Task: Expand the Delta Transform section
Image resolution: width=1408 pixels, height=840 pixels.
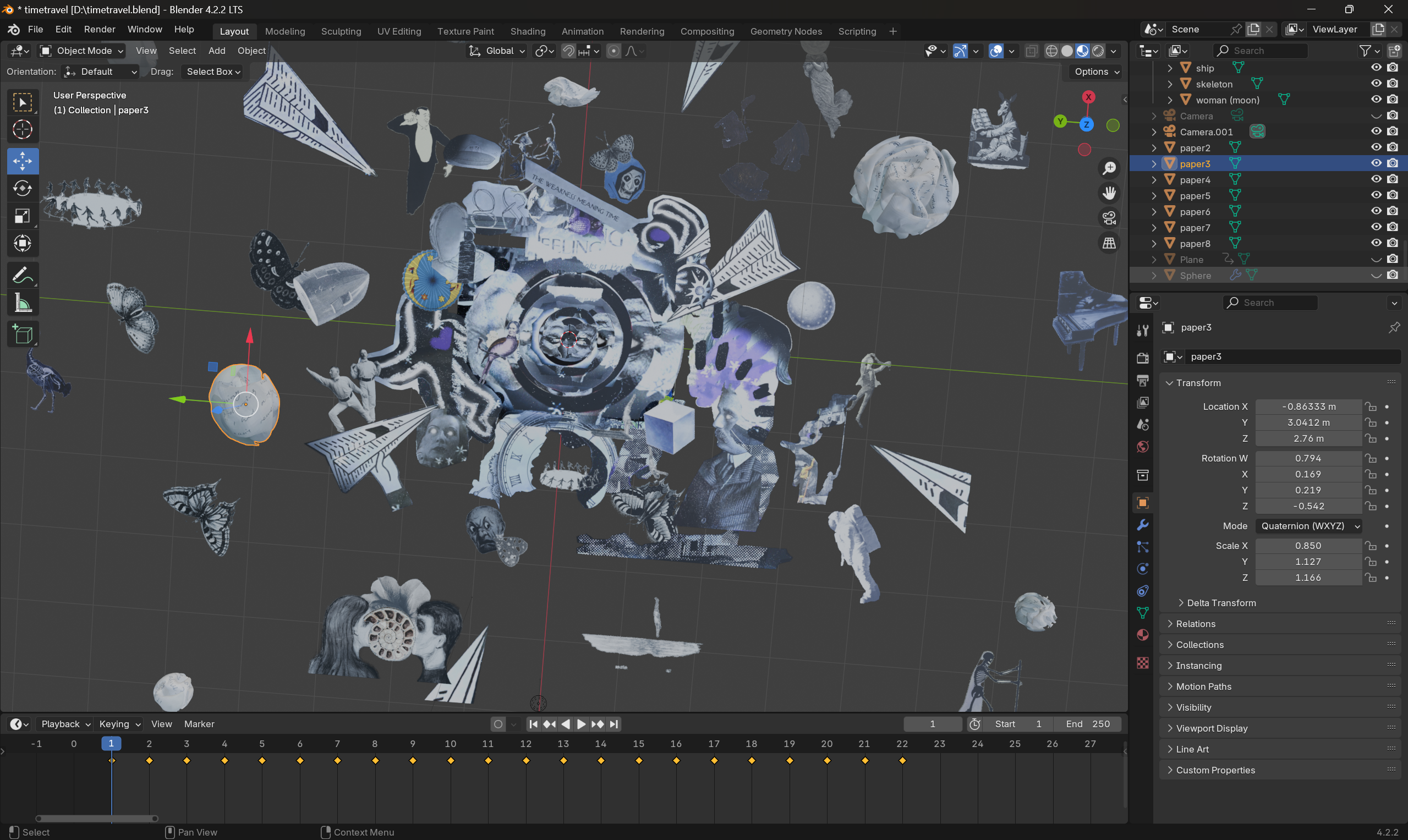Action: point(1220,603)
